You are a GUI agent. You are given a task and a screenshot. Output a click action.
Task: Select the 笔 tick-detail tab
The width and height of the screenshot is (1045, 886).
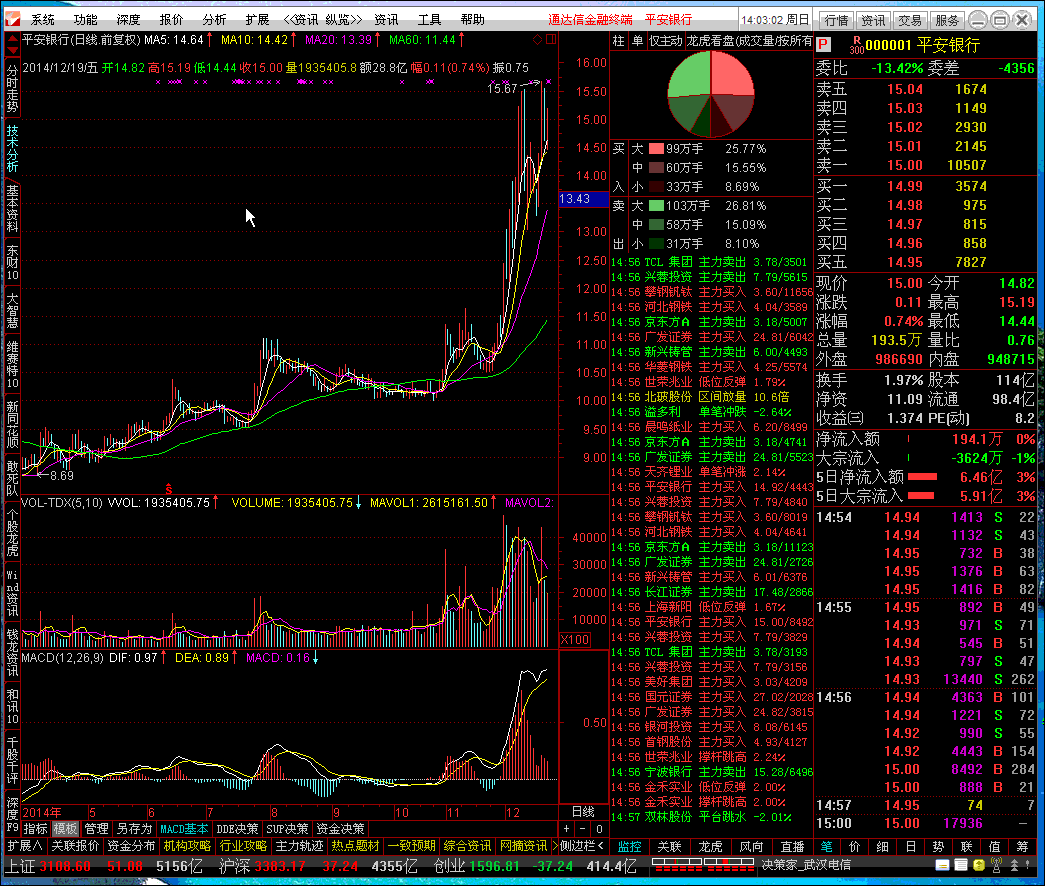click(x=826, y=846)
